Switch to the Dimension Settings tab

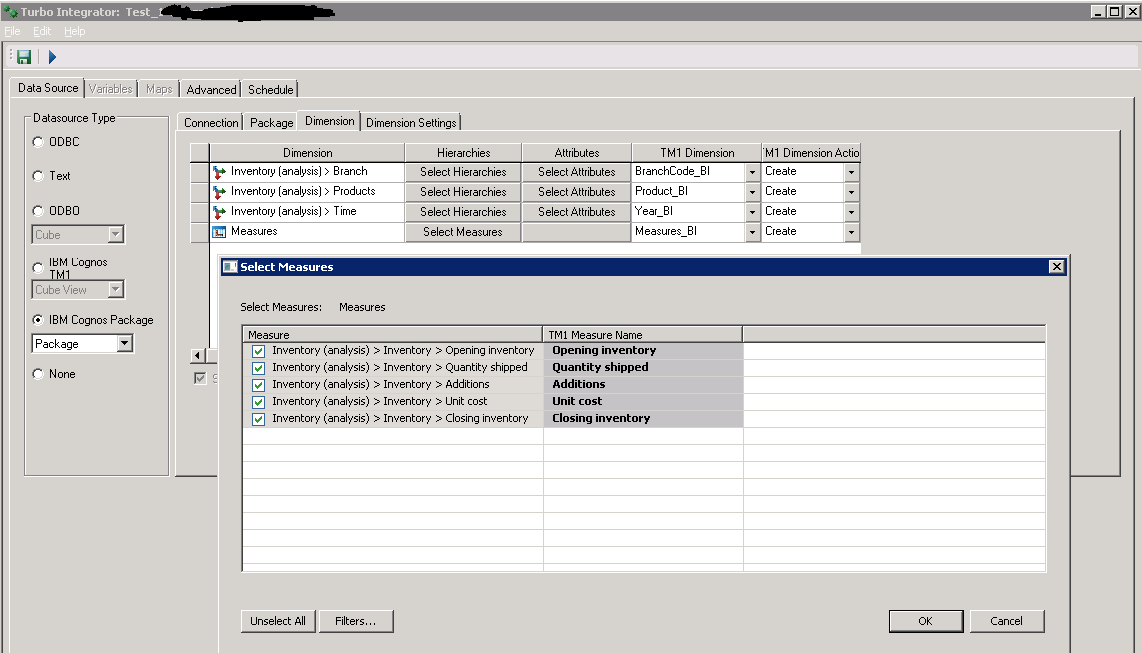411,123
